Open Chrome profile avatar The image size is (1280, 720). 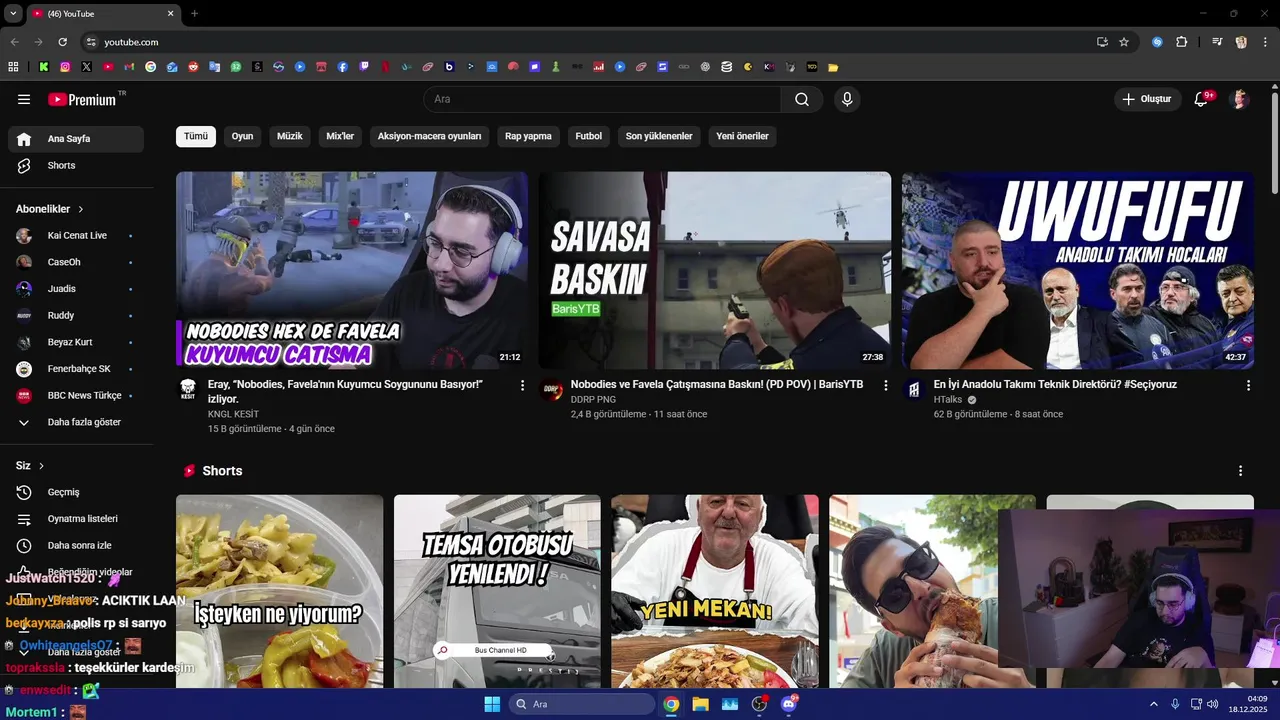click(1241, 42)
